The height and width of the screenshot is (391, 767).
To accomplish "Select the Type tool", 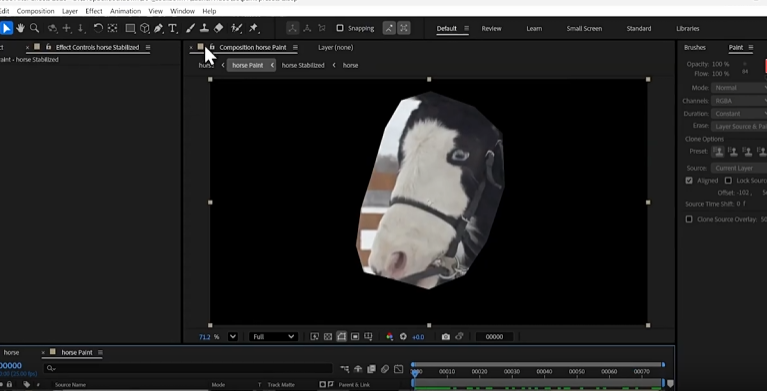I will pyautogui.click(x=173, y=28).
